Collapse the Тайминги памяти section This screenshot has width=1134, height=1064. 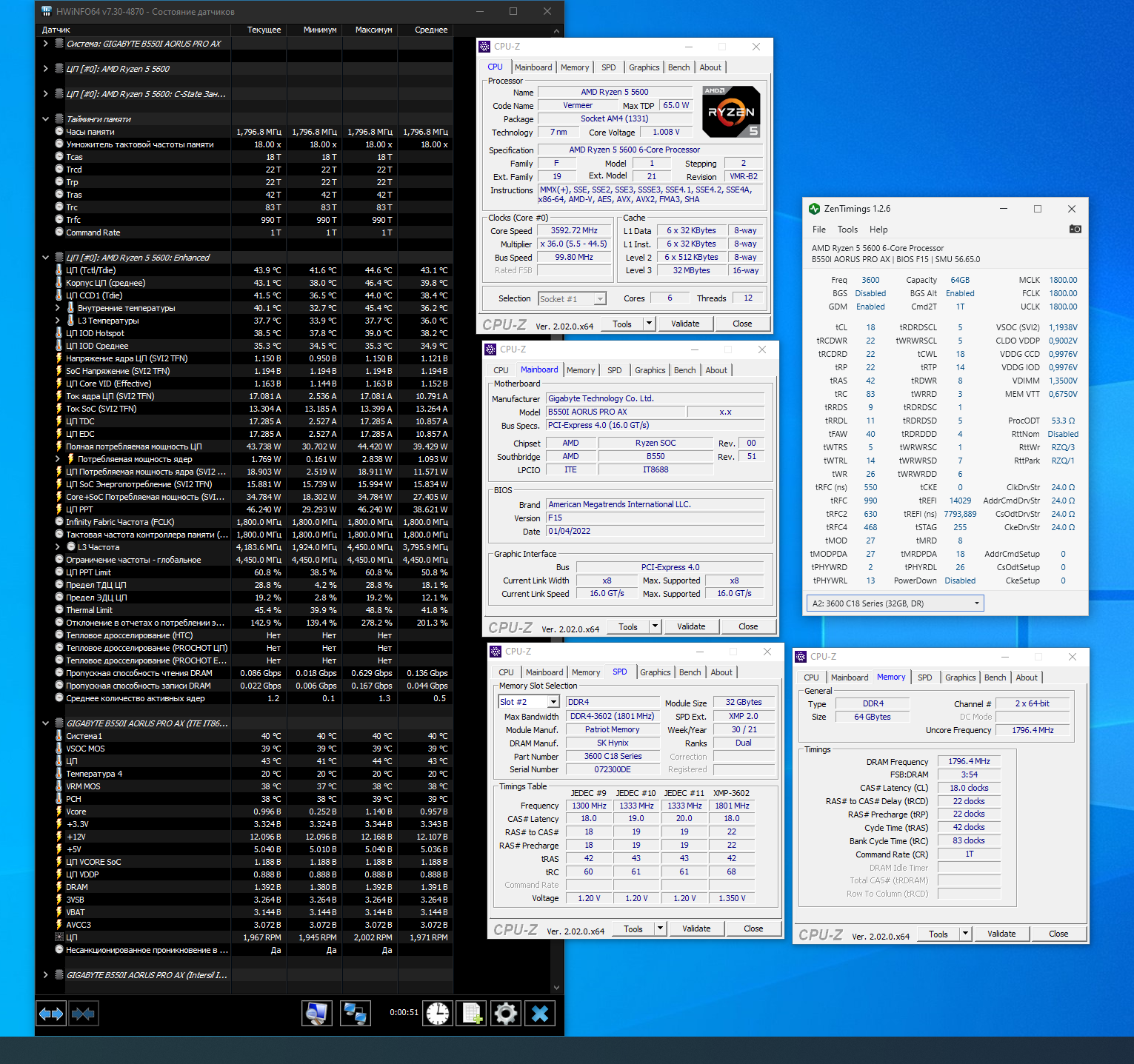(46, 119)
